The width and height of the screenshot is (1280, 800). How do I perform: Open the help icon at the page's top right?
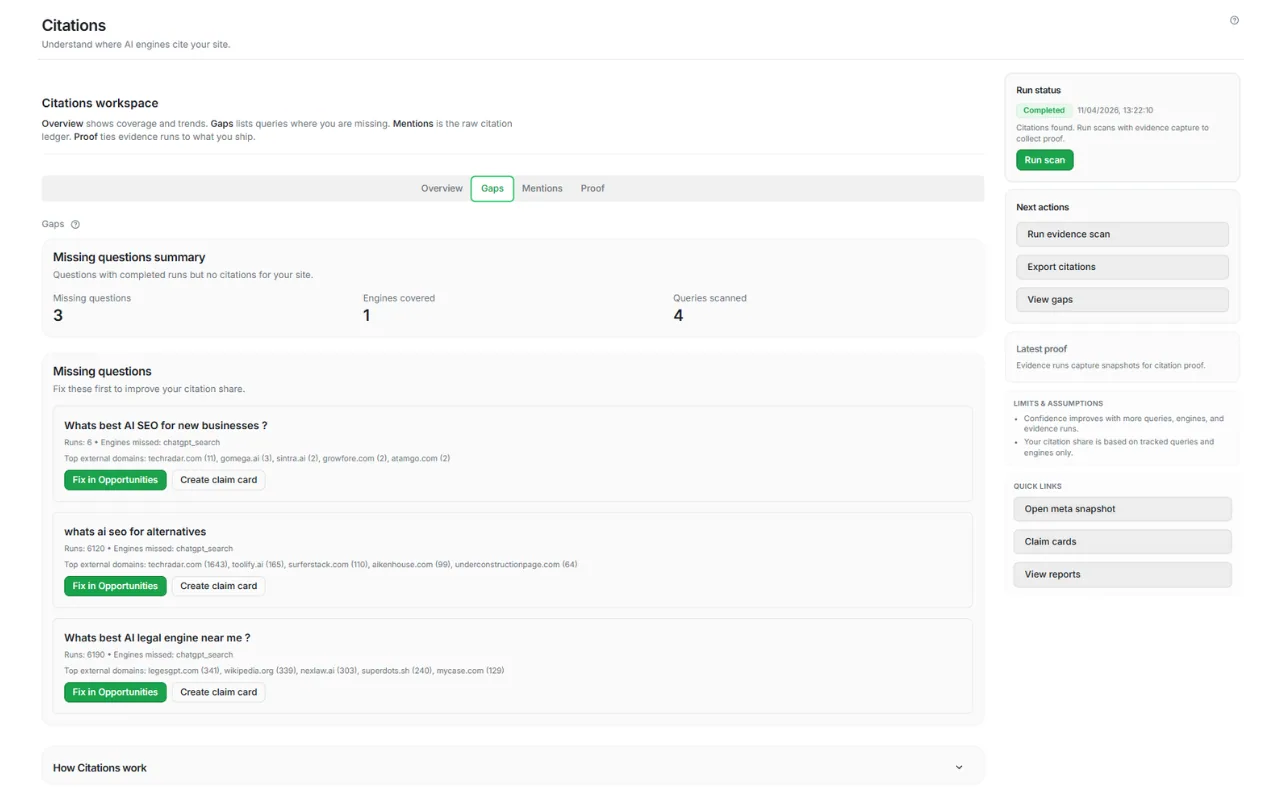pyautogui.click(x=1234, y=20)
